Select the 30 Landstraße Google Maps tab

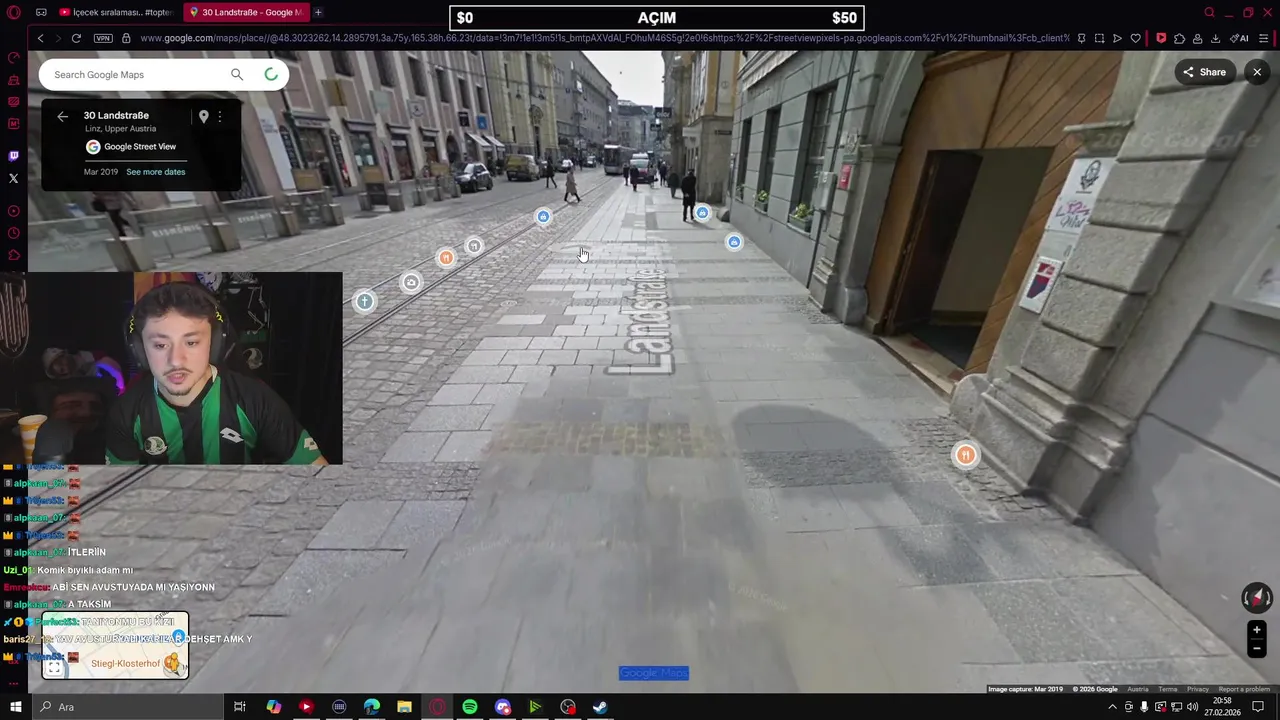click(247, 12)
